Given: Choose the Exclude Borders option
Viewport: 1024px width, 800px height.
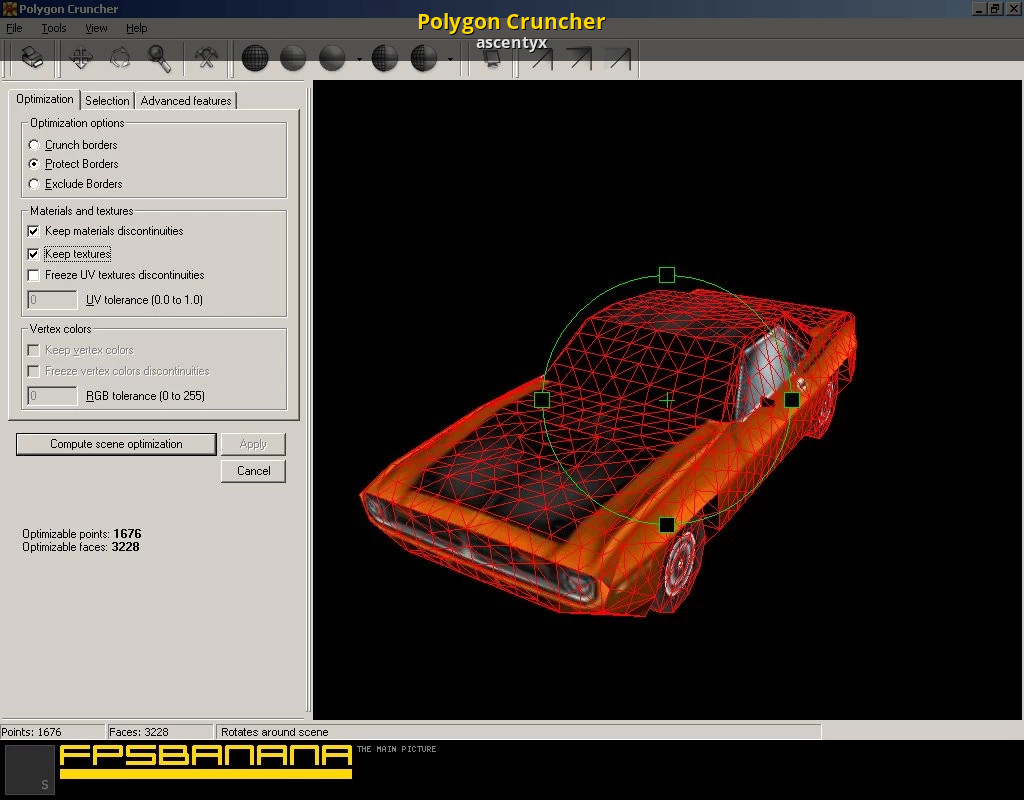Looking at the screenshot, I should tap(35, 184).
